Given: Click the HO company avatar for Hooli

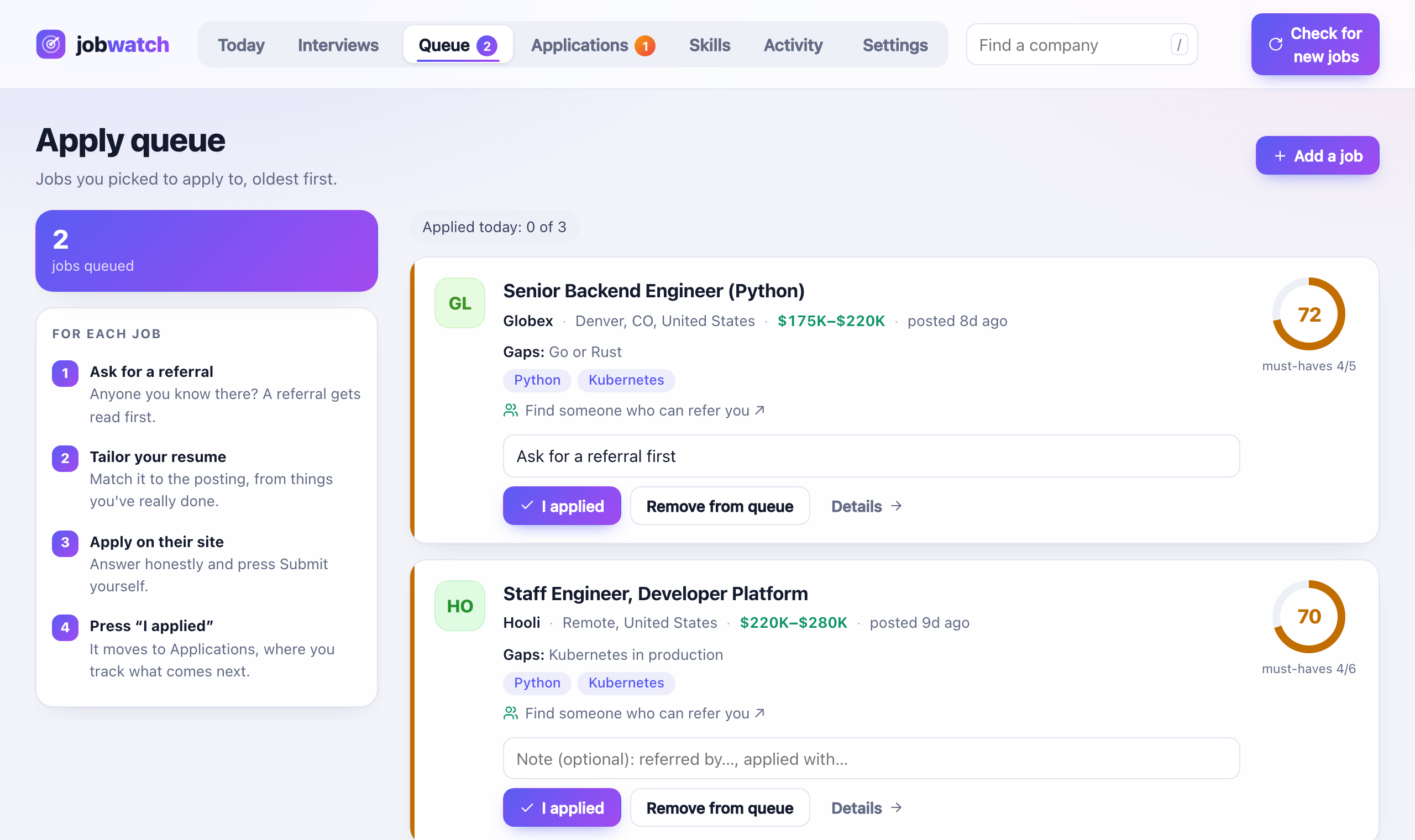Looking at the screenshot, I should click(459, 606).
